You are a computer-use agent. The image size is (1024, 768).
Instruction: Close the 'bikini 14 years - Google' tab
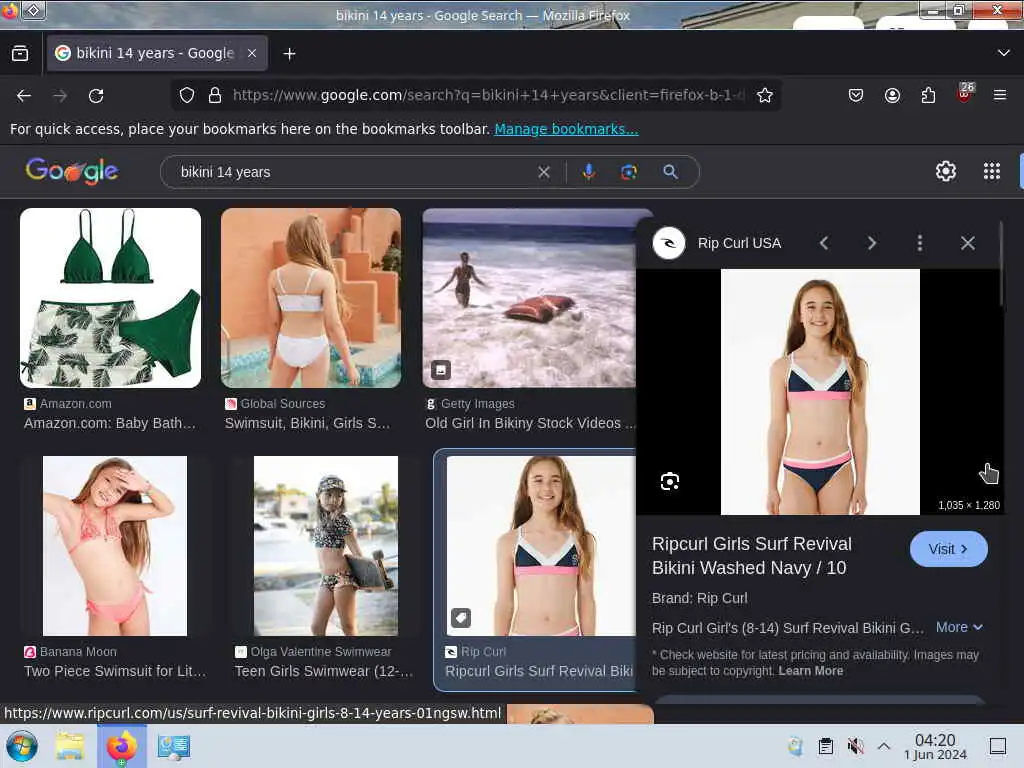[251, 53]
